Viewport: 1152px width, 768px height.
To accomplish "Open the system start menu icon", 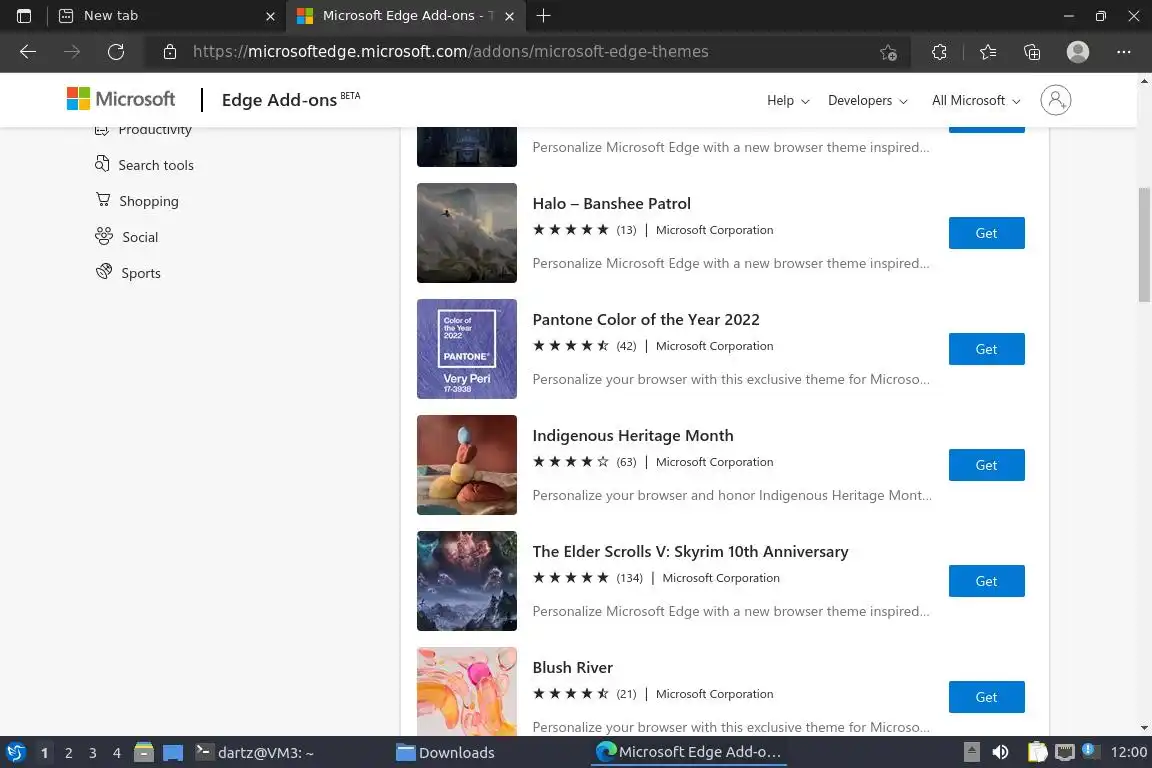I will pyautogui.click(x=15, y=753).
